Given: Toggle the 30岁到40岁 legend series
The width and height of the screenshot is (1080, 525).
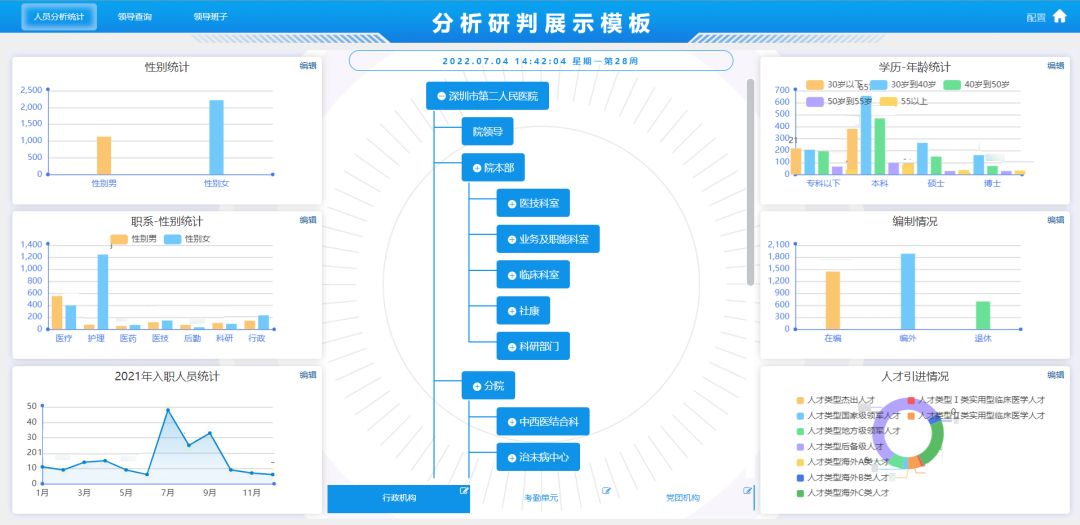Looking at the screenshot, I should pos(879,85).
